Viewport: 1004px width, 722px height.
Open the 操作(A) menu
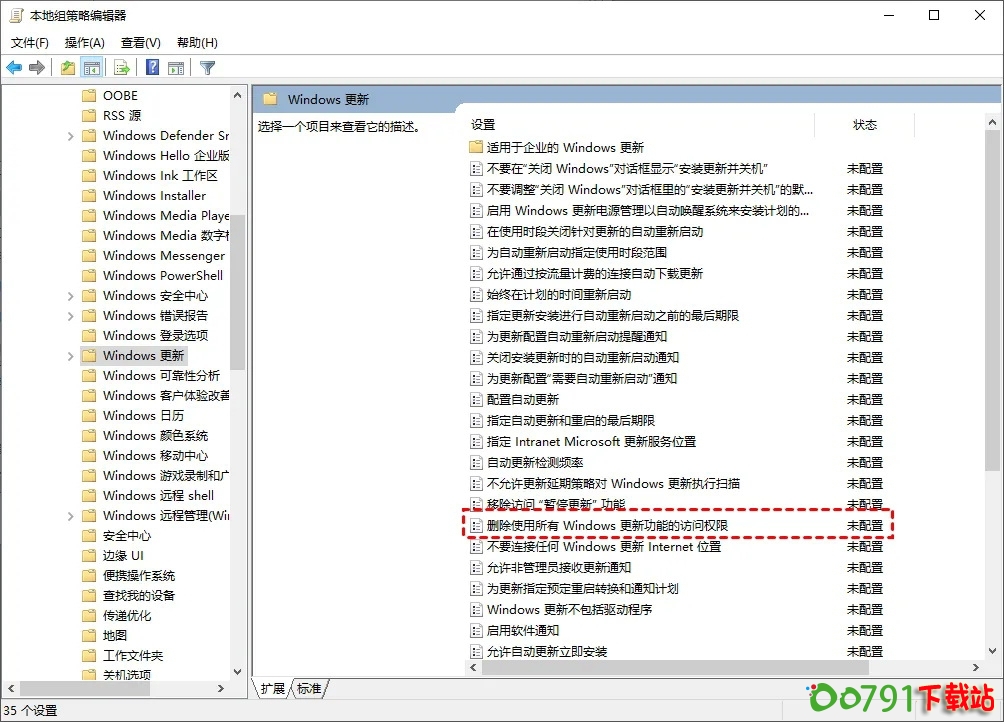pos(85,43)
